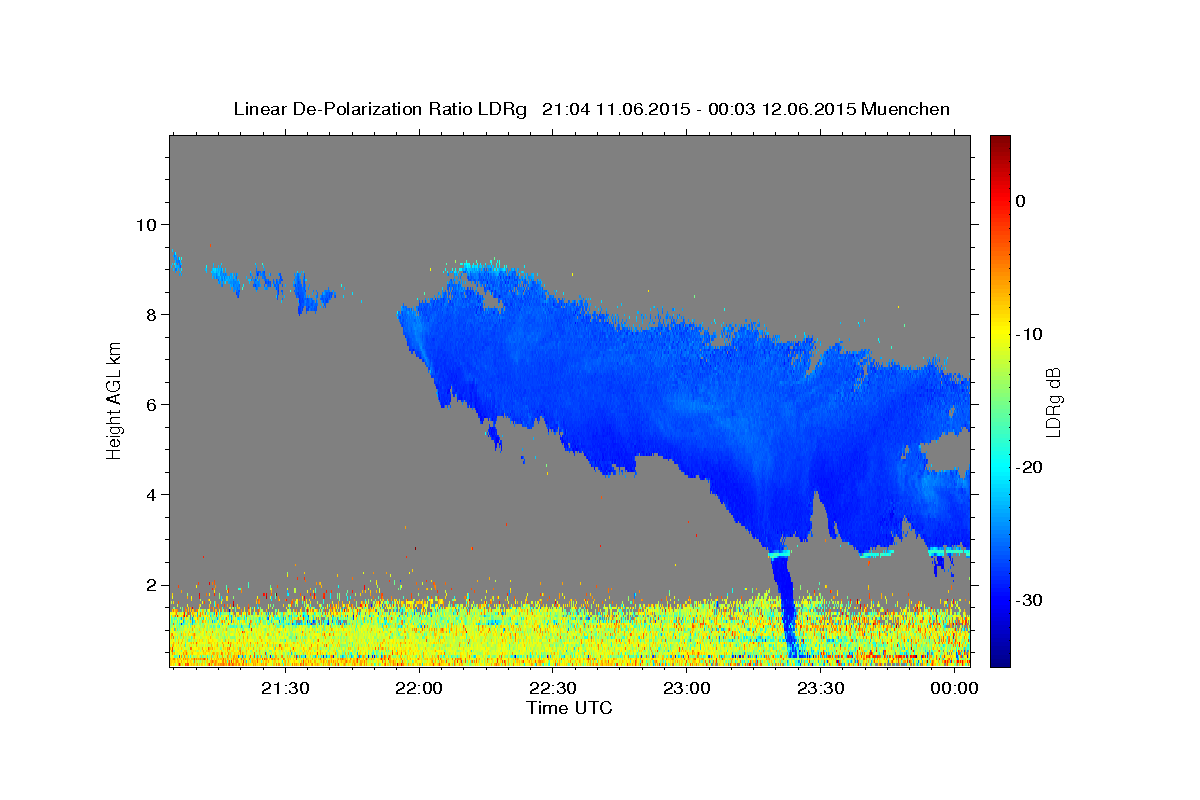This screenshot has height=800, width=1200.
Task: Click the dark red top of the colorbar
Action: [1000, 143]
